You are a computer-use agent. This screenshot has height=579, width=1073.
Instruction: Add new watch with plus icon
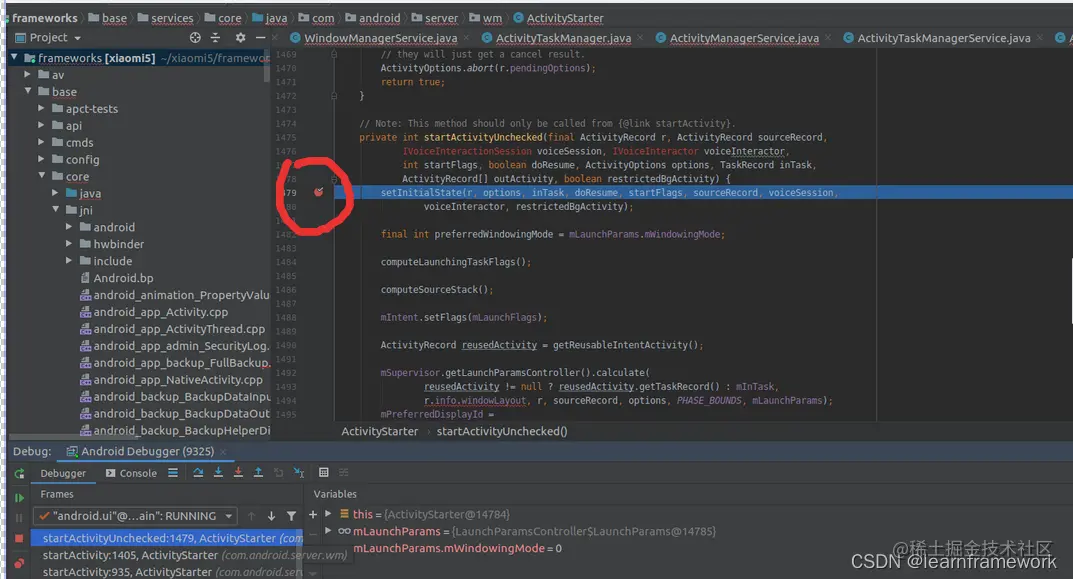point(313,514)
